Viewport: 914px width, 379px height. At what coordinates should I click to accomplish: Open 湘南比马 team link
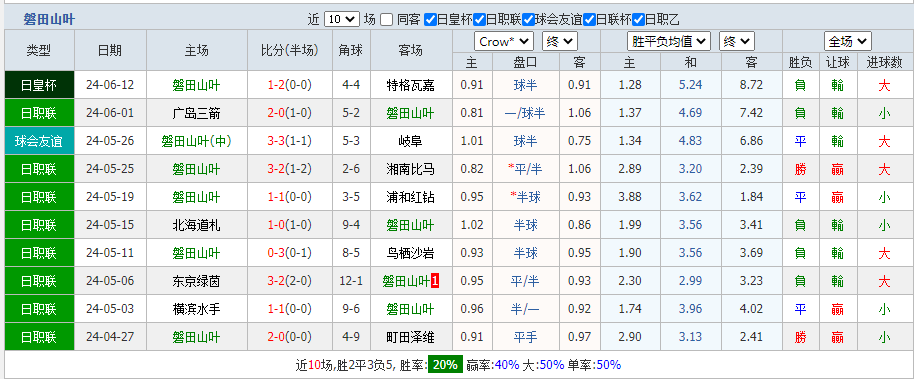[411, 170]
